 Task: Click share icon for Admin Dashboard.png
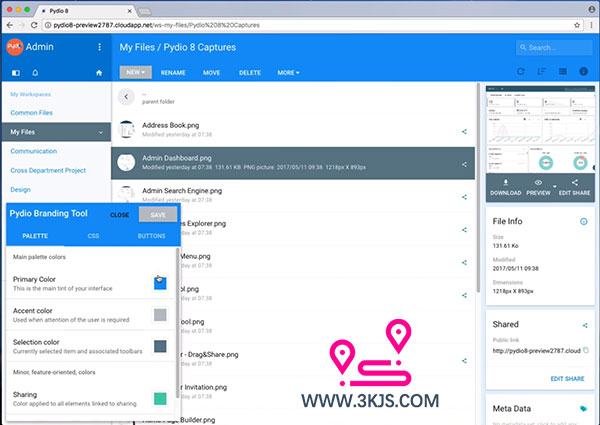pyautogui.click(x=464, y=164)
